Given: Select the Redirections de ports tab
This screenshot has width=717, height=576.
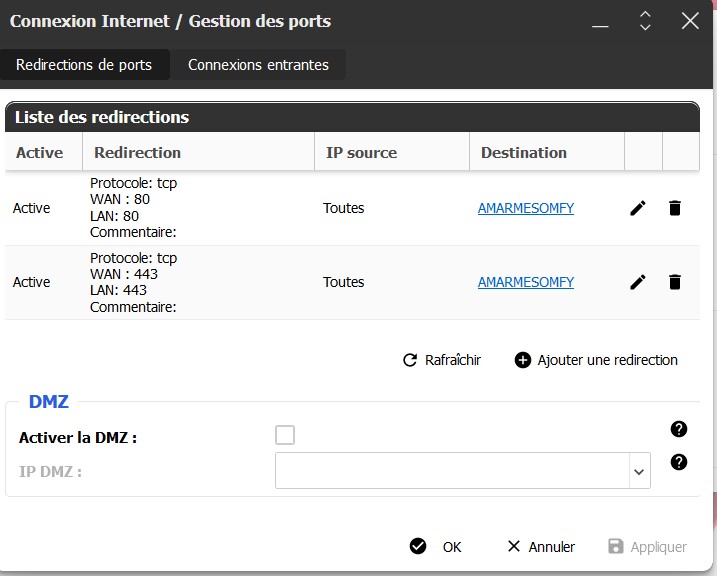Looking at the screenshot, I should [x=84, y=65].
